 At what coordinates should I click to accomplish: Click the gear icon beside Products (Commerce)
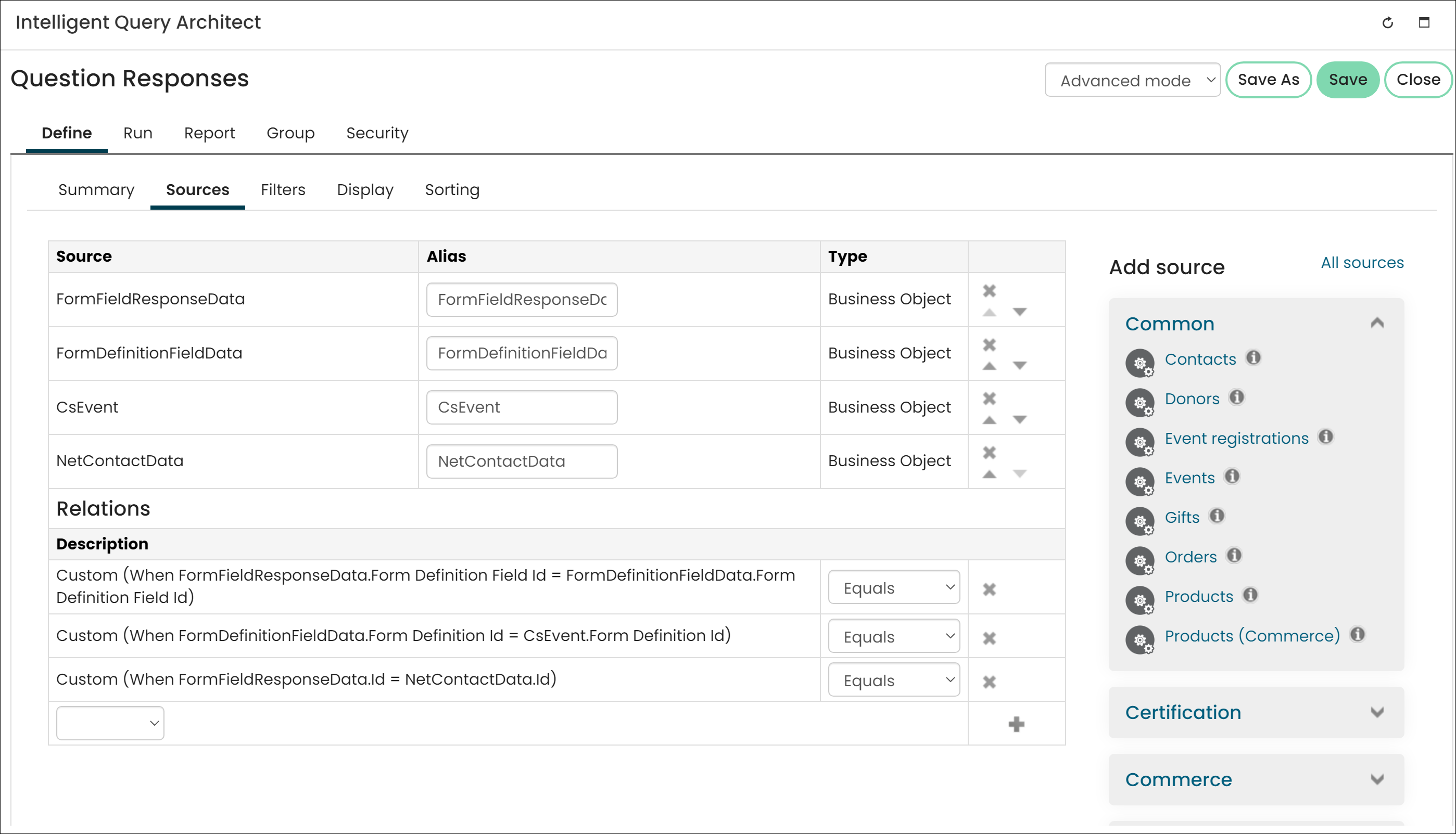(1140, 639)
